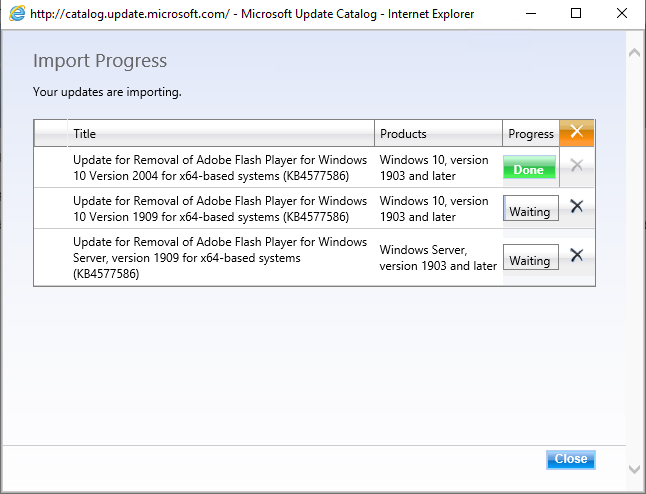
Task: Click the scrollbar up arrow
Action: point(634,53)
